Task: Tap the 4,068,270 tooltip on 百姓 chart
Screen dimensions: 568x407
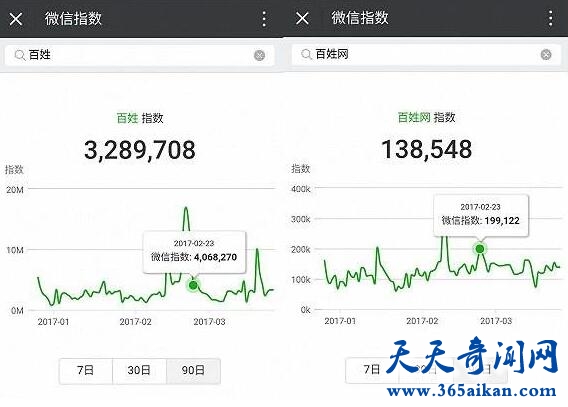Action: (x=194, y=252)
